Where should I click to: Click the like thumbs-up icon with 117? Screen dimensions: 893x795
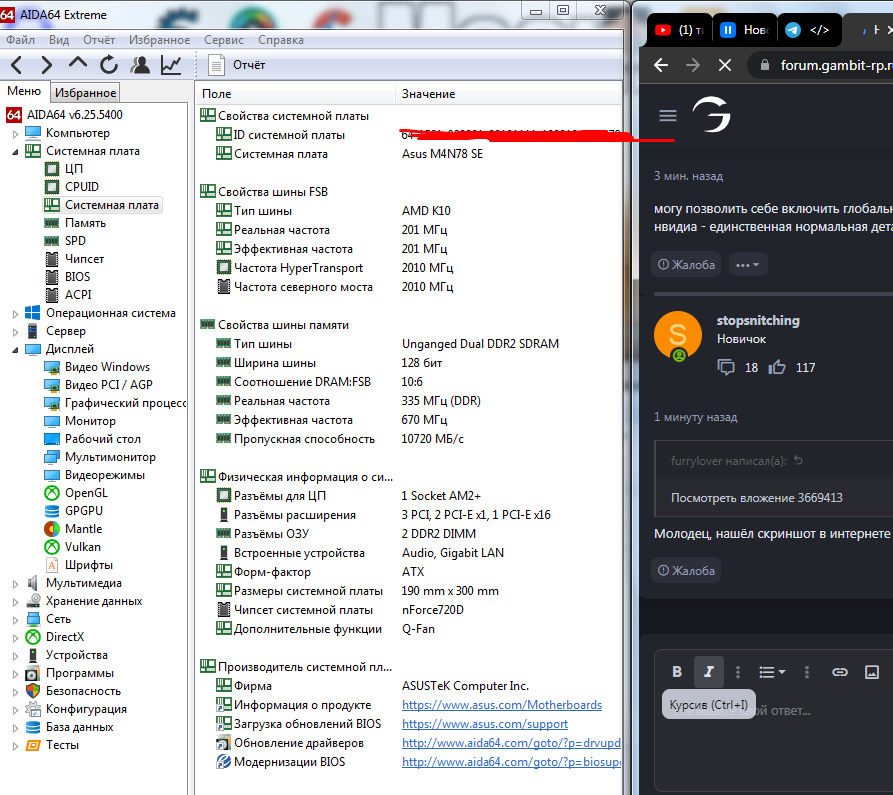coord(777,367)
